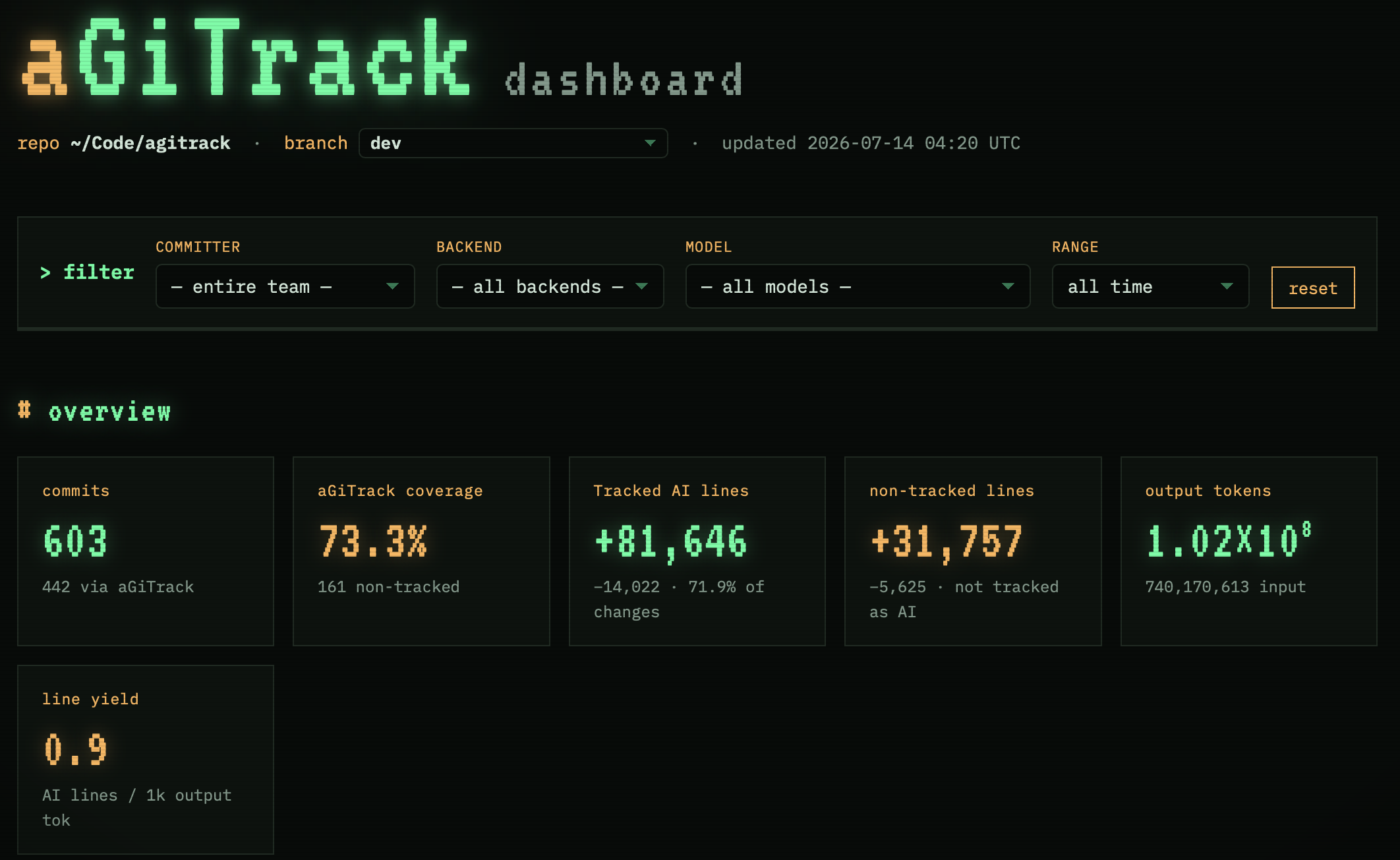The image size is (1400, 860).
Task: Click the 'Tracked AI lines' card title
Action: click(x=671, y=491)
